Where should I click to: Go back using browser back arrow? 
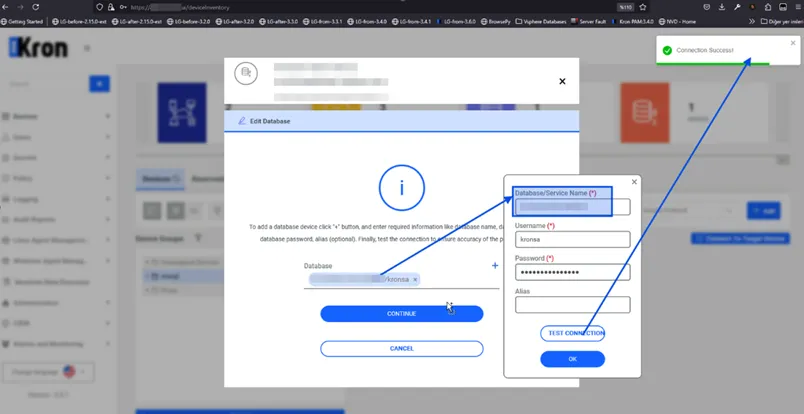pos(6,7)
